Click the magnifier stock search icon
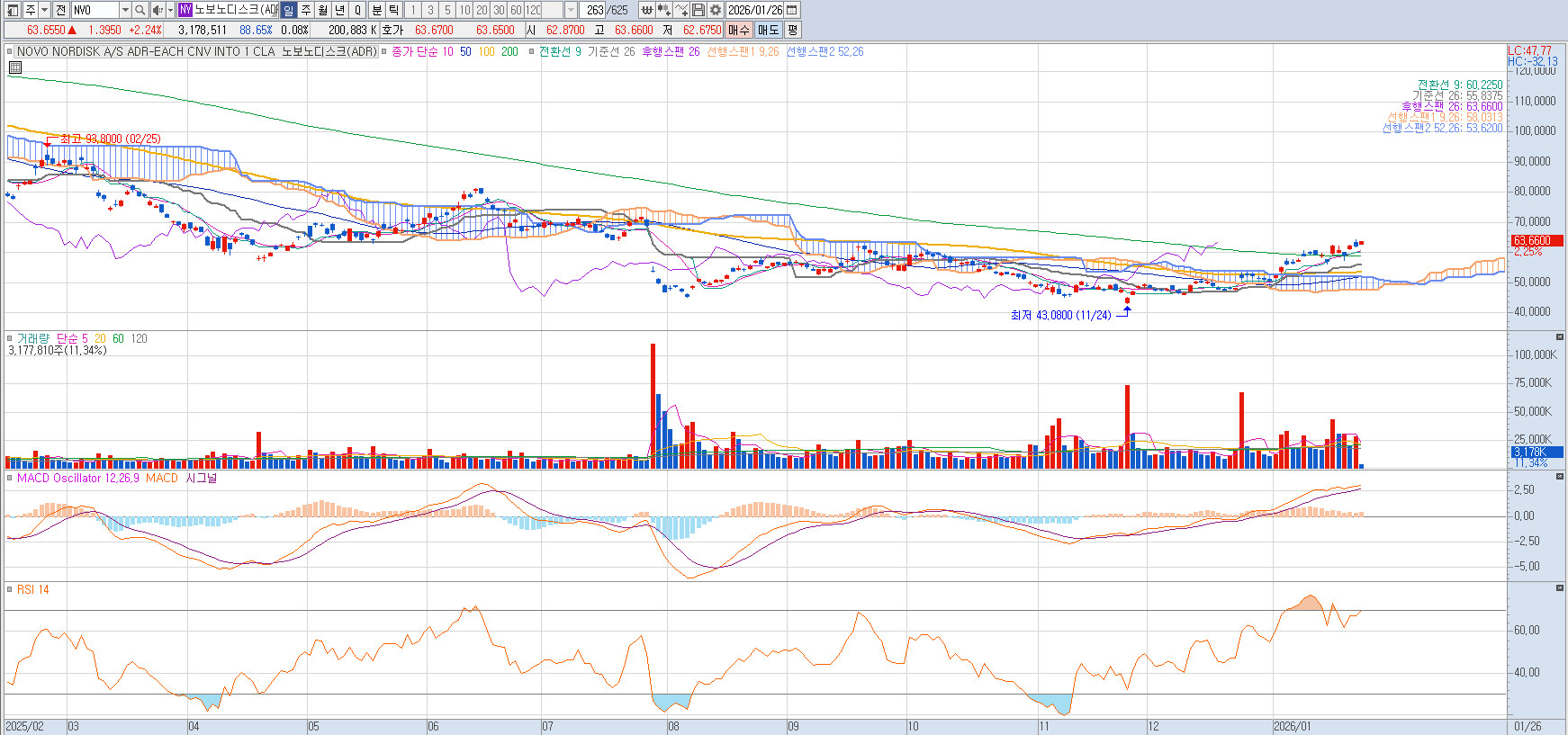The image size is (1568, 735). 140,10
